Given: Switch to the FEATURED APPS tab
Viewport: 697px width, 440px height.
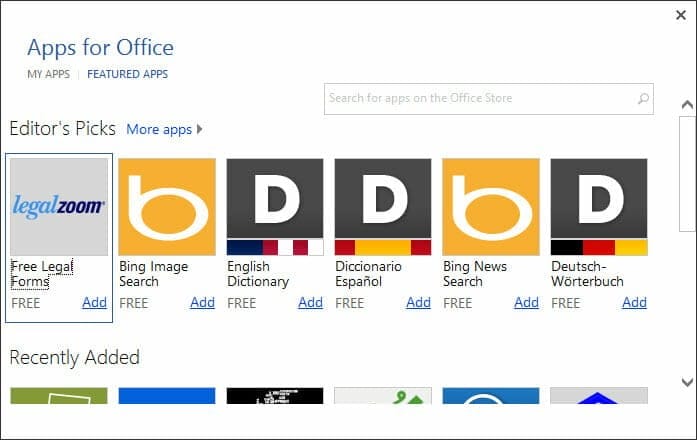Looking at the screenshot, I should click(128, 74).
